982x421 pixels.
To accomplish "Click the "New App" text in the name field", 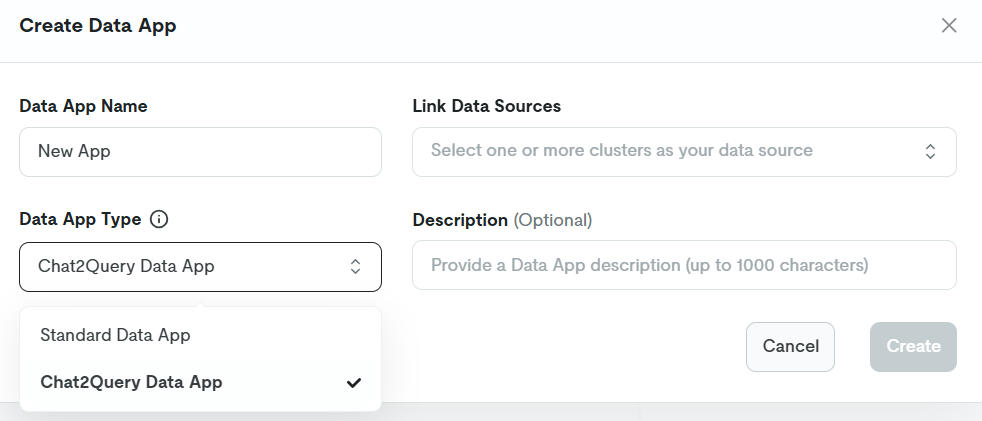I will (74, 151).
